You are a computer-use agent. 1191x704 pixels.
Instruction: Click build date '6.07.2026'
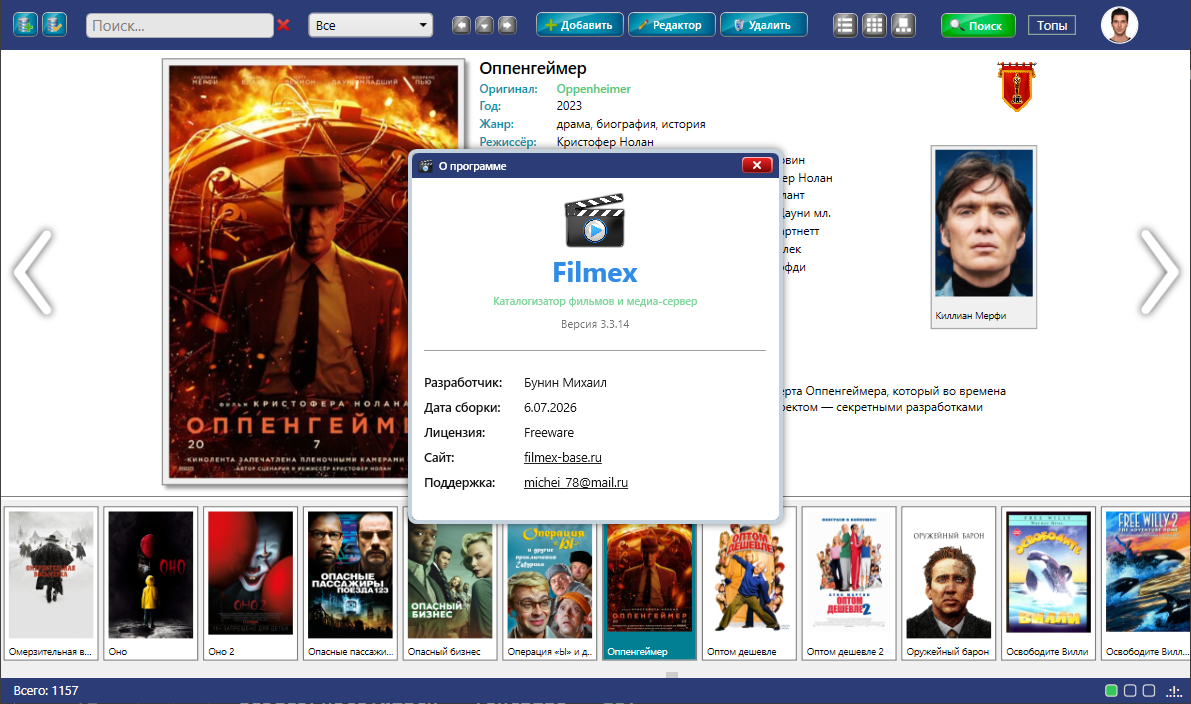pyautogui.click(x=550, y=408)
